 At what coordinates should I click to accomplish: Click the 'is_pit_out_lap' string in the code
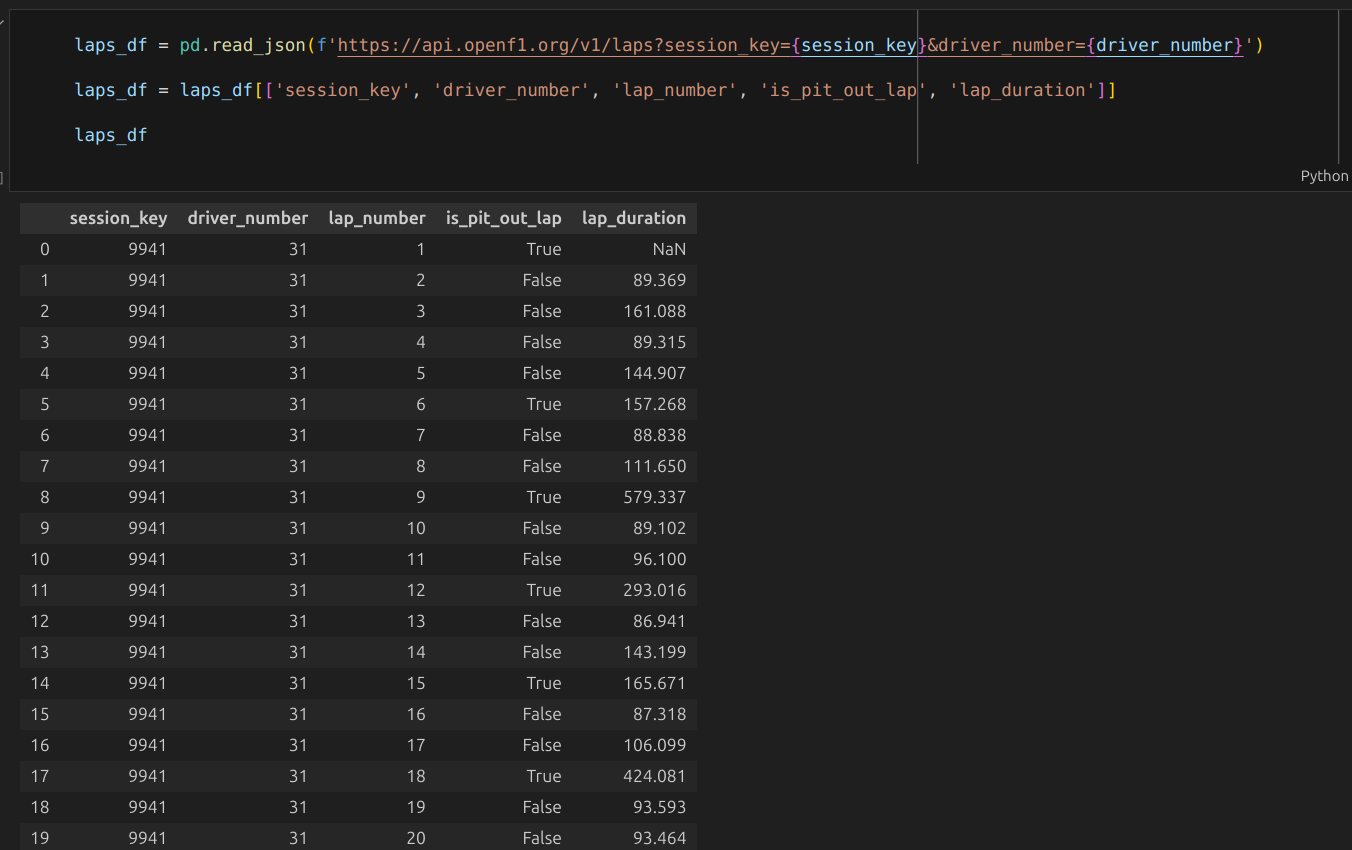[x=844, y=90]
